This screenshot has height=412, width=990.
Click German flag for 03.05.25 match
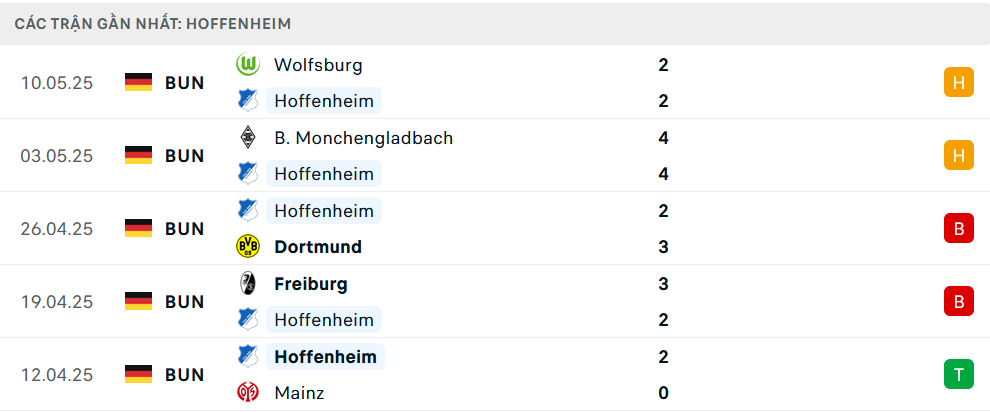click(x=138, y=156)
